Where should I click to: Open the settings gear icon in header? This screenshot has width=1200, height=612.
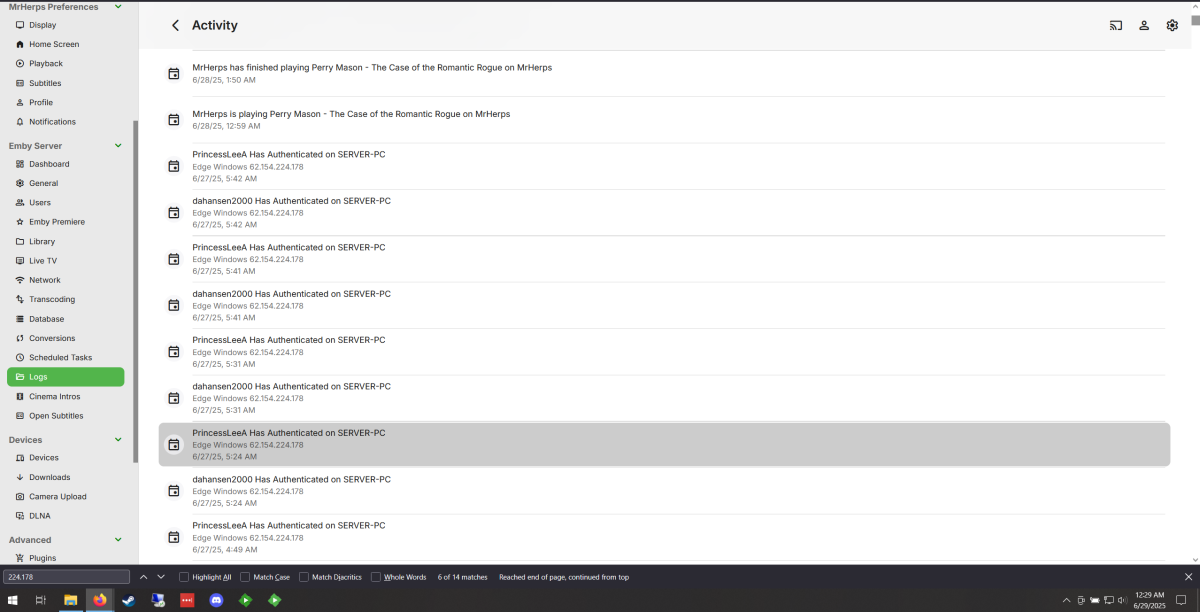coord(1172,25)
